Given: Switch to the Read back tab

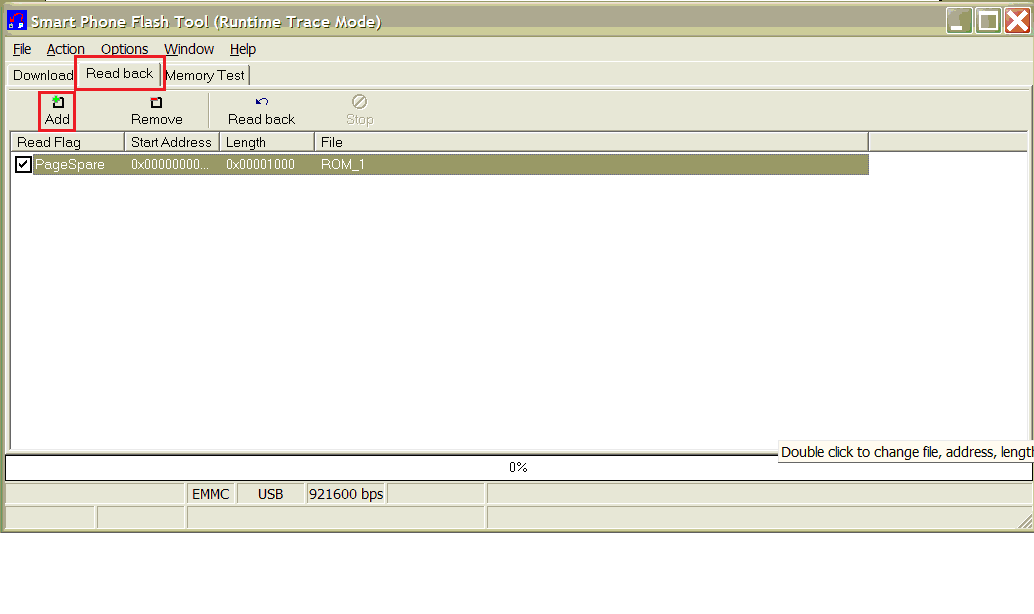Looking at the screenshot, I should 119,74.
